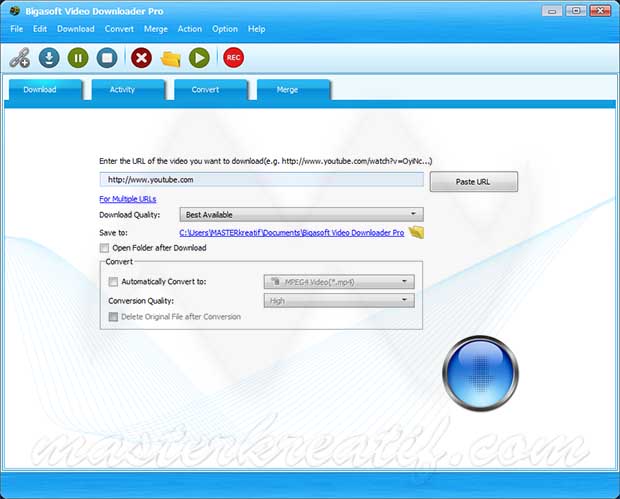
Task: Click the Paste URL link-chain toolbar icon
Action: point(20,58)
